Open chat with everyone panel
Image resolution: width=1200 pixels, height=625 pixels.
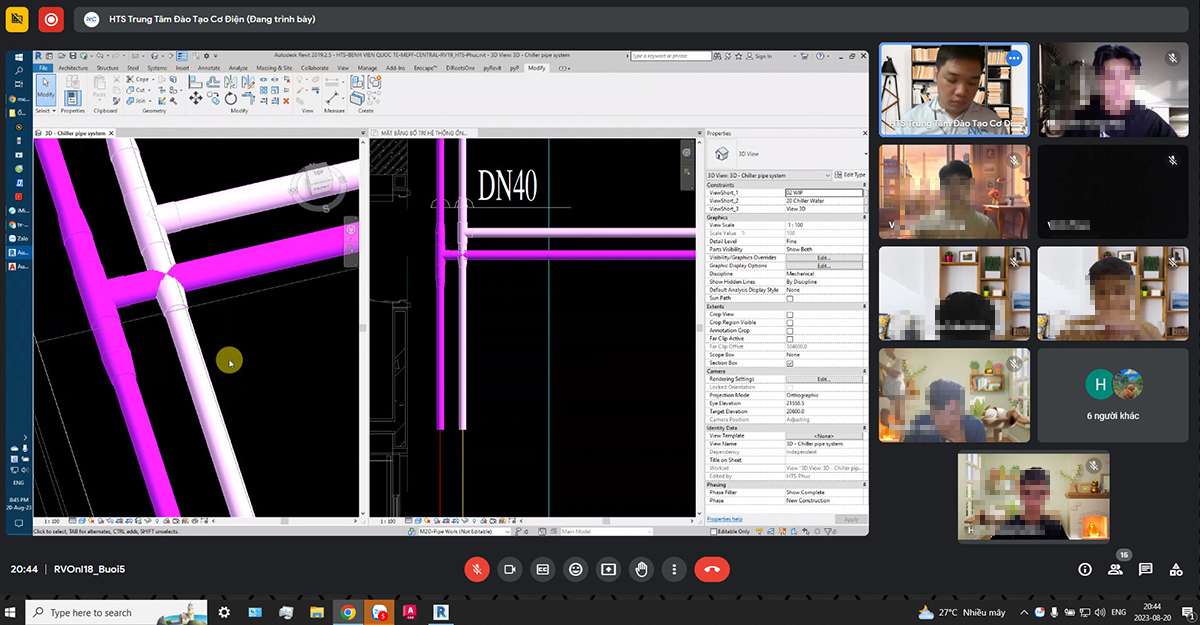1146,569
